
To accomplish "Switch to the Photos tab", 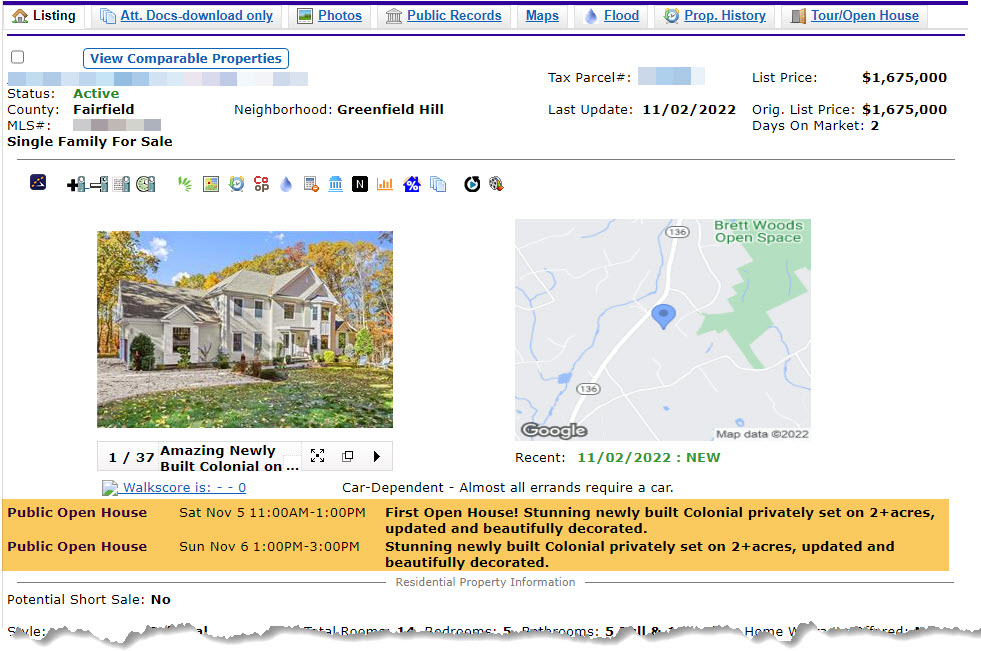I will tap(329, 16).
